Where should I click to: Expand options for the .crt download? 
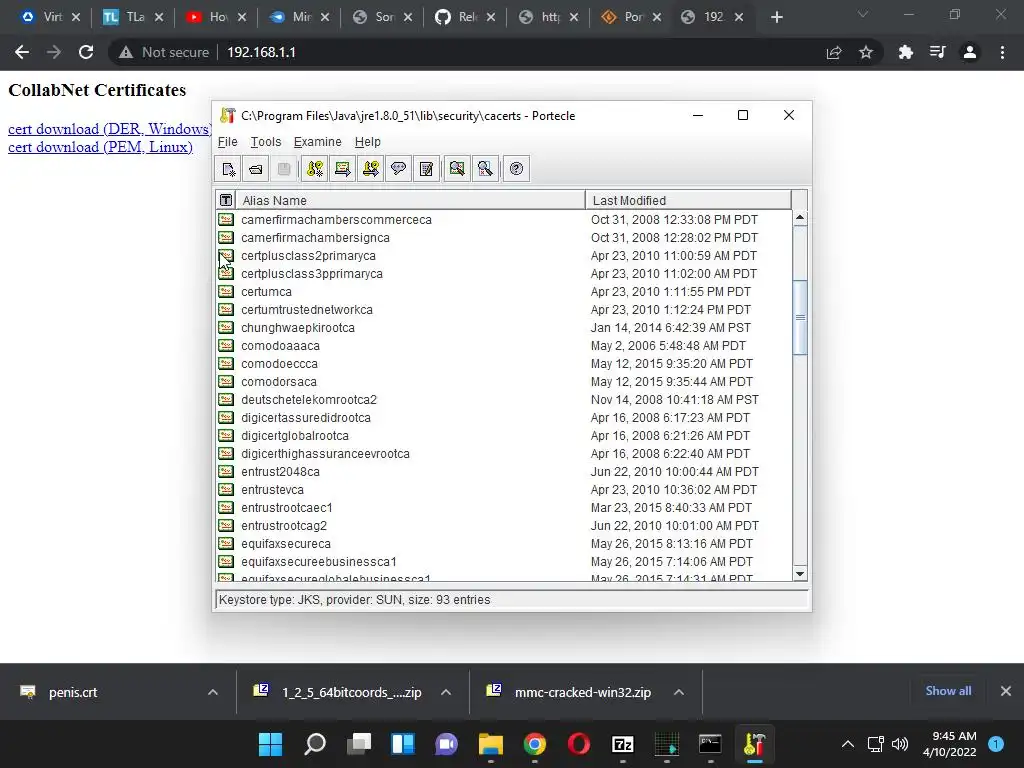(213, 692)
